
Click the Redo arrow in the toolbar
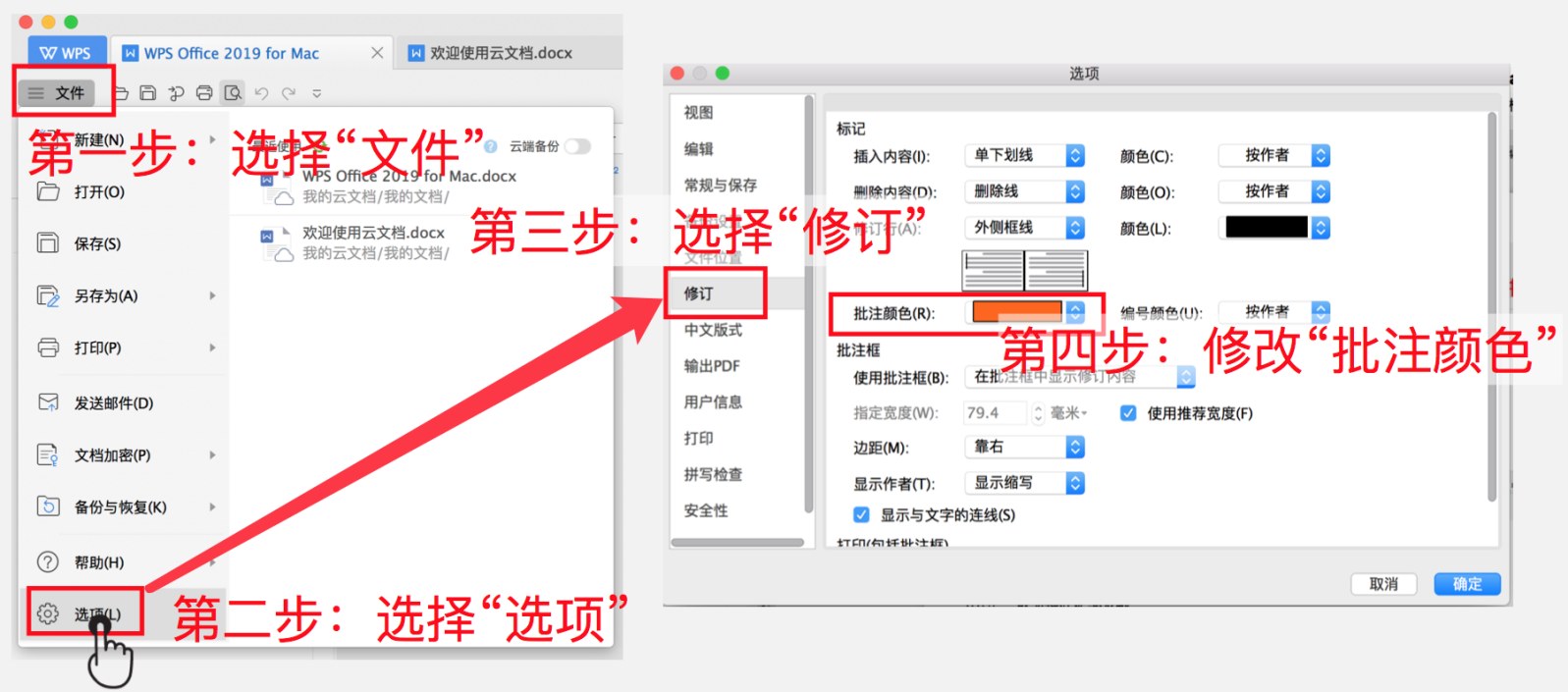(289, 93)
